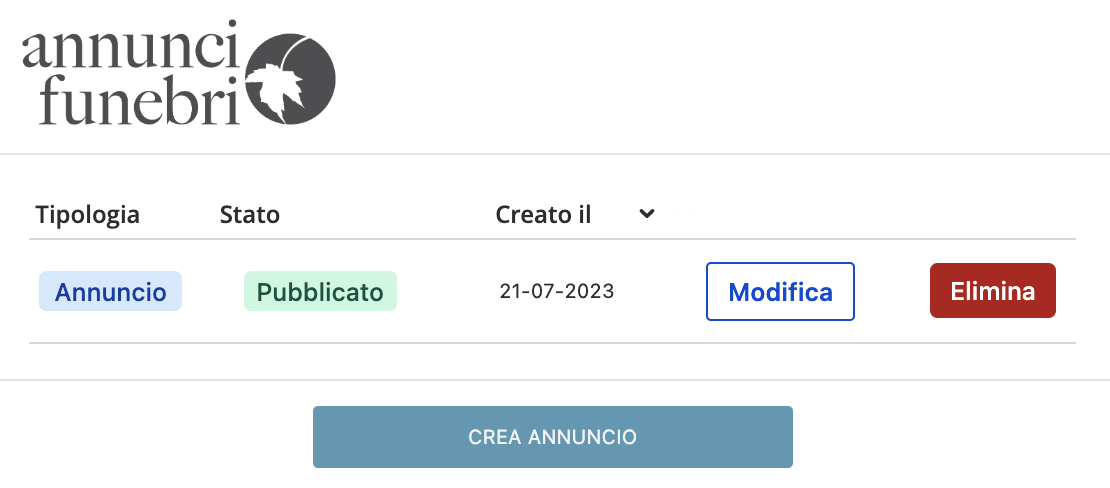Edit the announcement created on 21-07-2023
The width and height of the screenshot is (1110, 488).
click(780, 292)
